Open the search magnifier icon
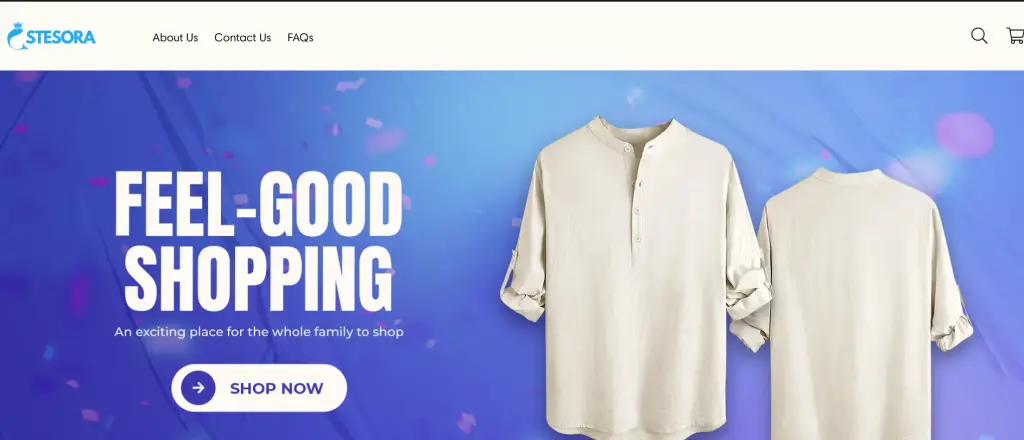Image resolution: width=1024 pixels, height=440 pixels. click(x=978, y=36)
